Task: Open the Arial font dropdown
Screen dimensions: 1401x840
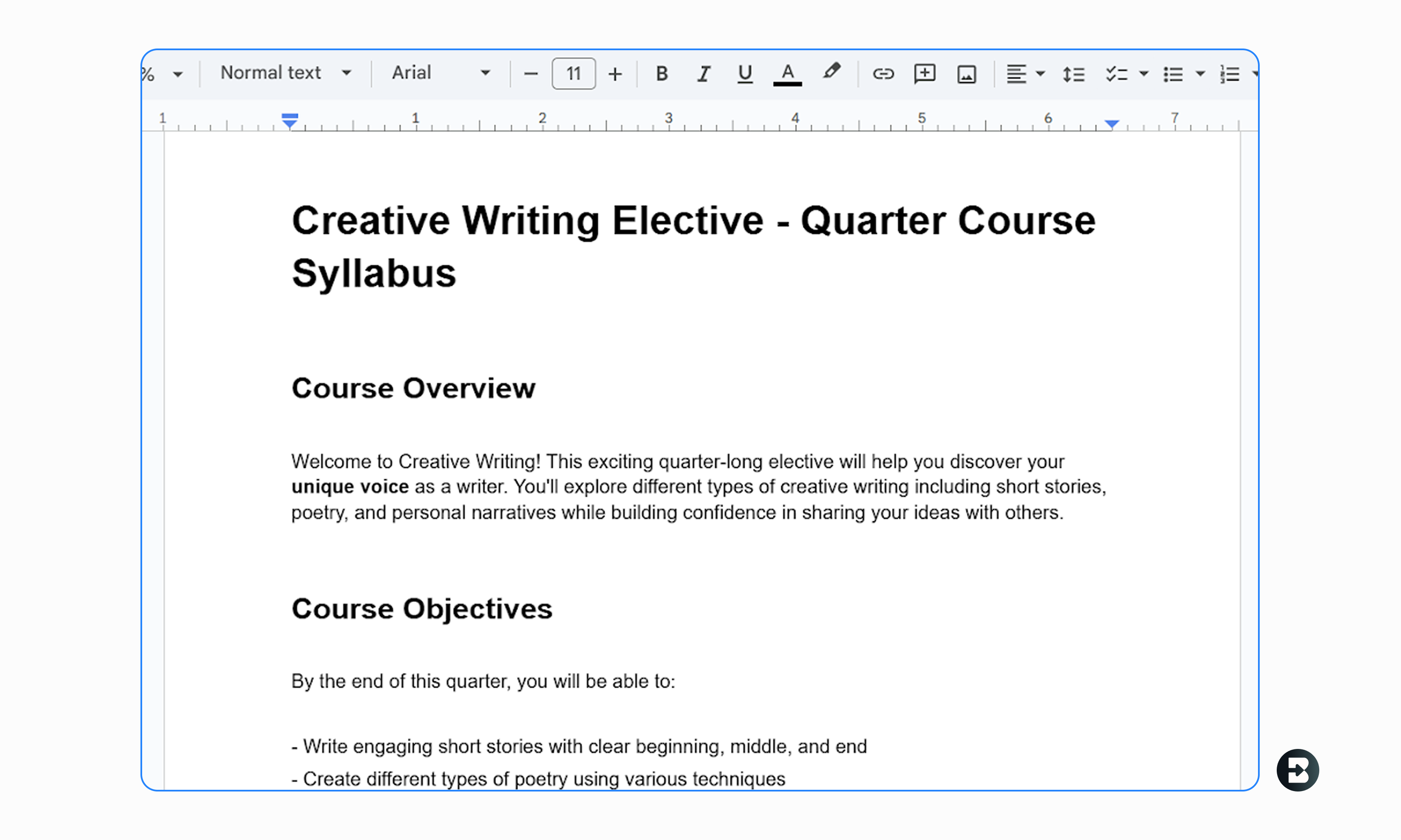Action: pyautogui.click(x=440, y=73)
